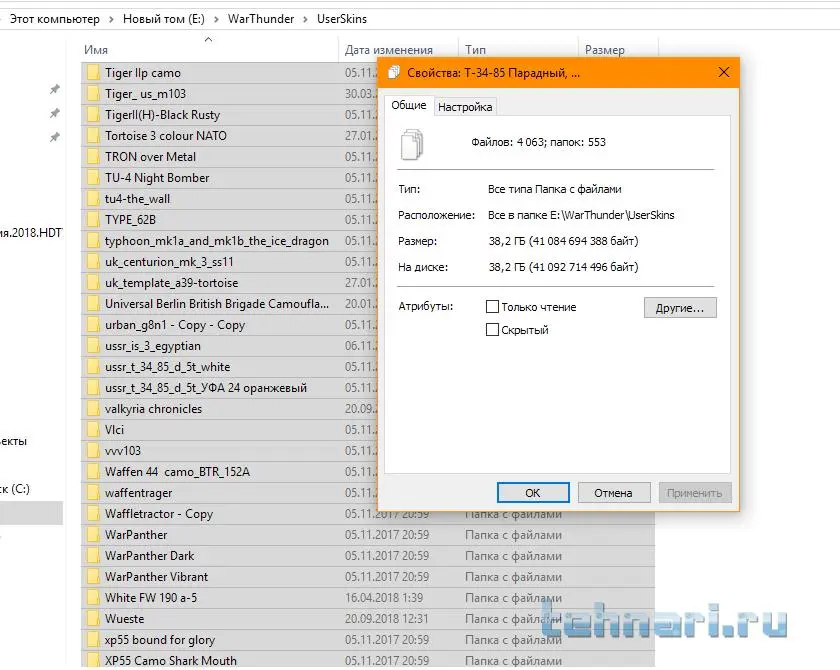Click the folder icon of Wueste
The image size is (840, 670).
click(x=93, y=619)
